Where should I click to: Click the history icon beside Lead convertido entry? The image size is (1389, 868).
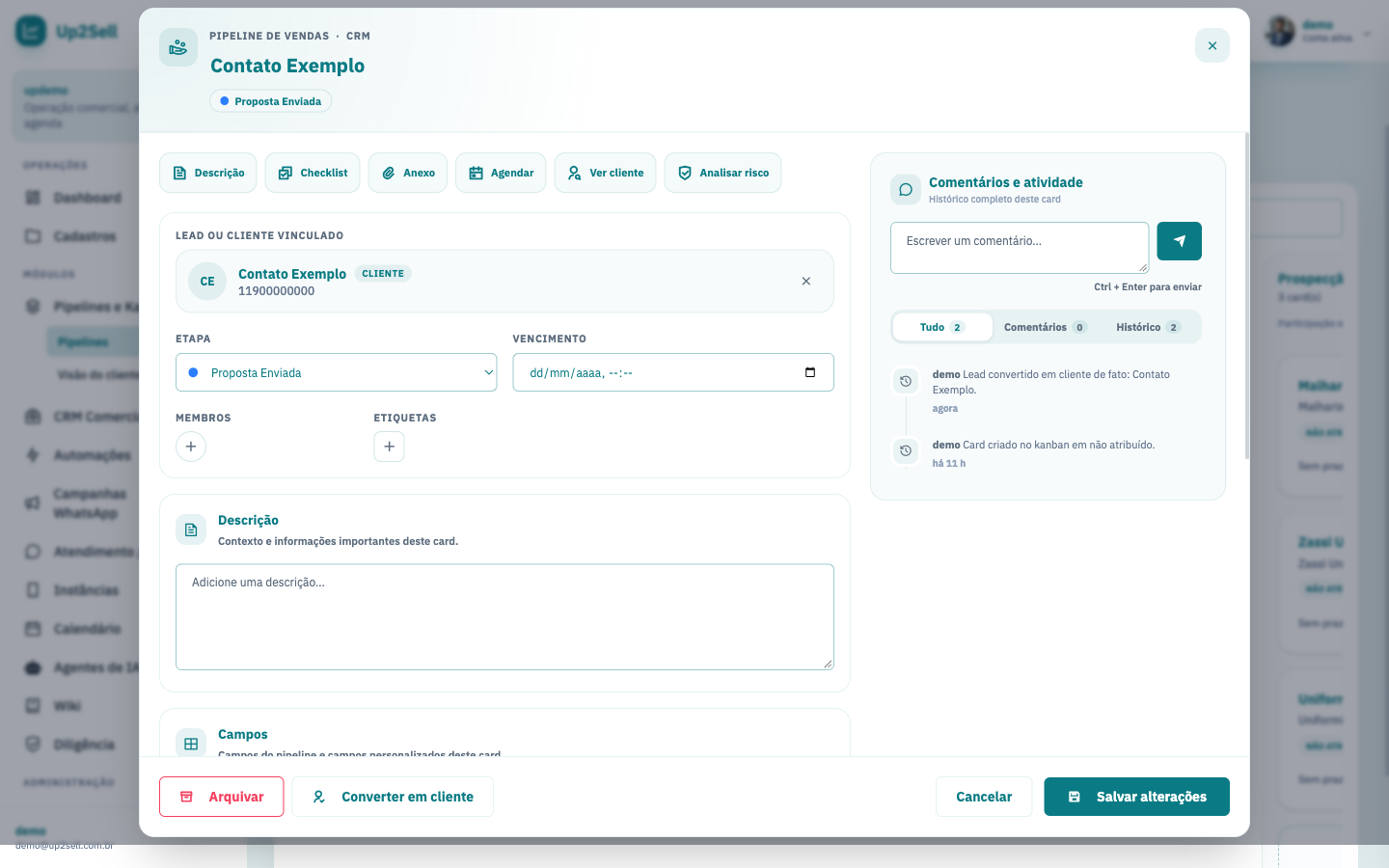click(906, 381)
